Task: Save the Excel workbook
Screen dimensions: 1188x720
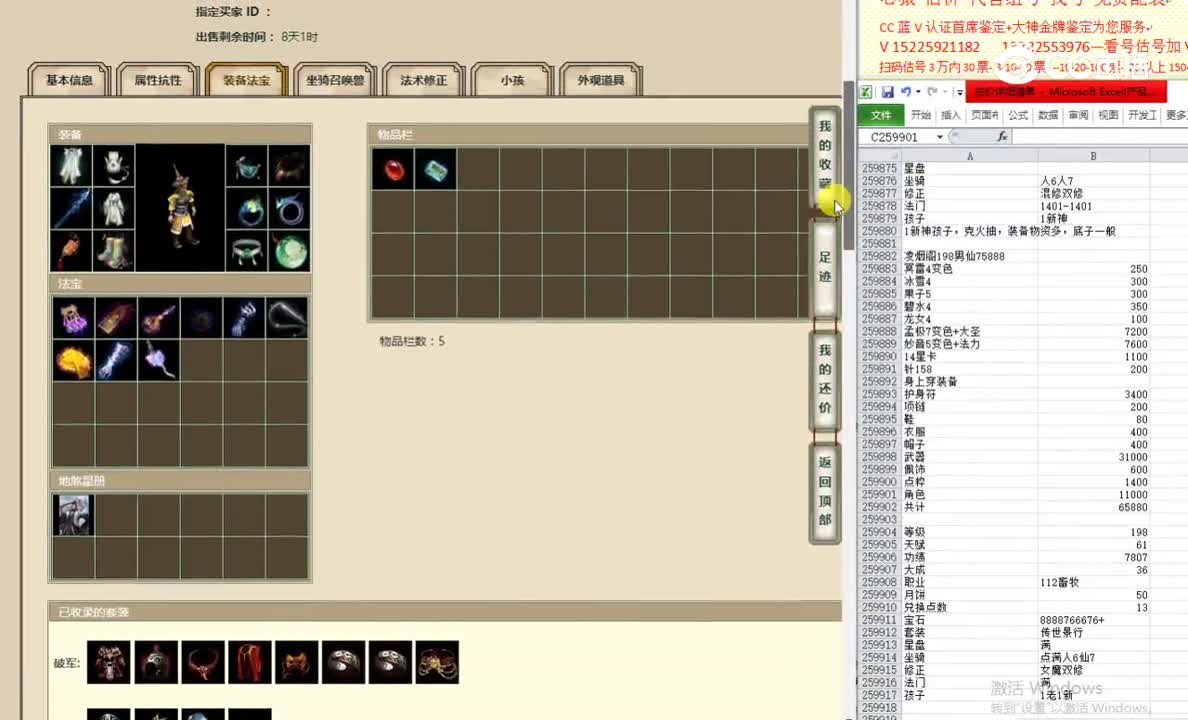Action: (887, 92)
